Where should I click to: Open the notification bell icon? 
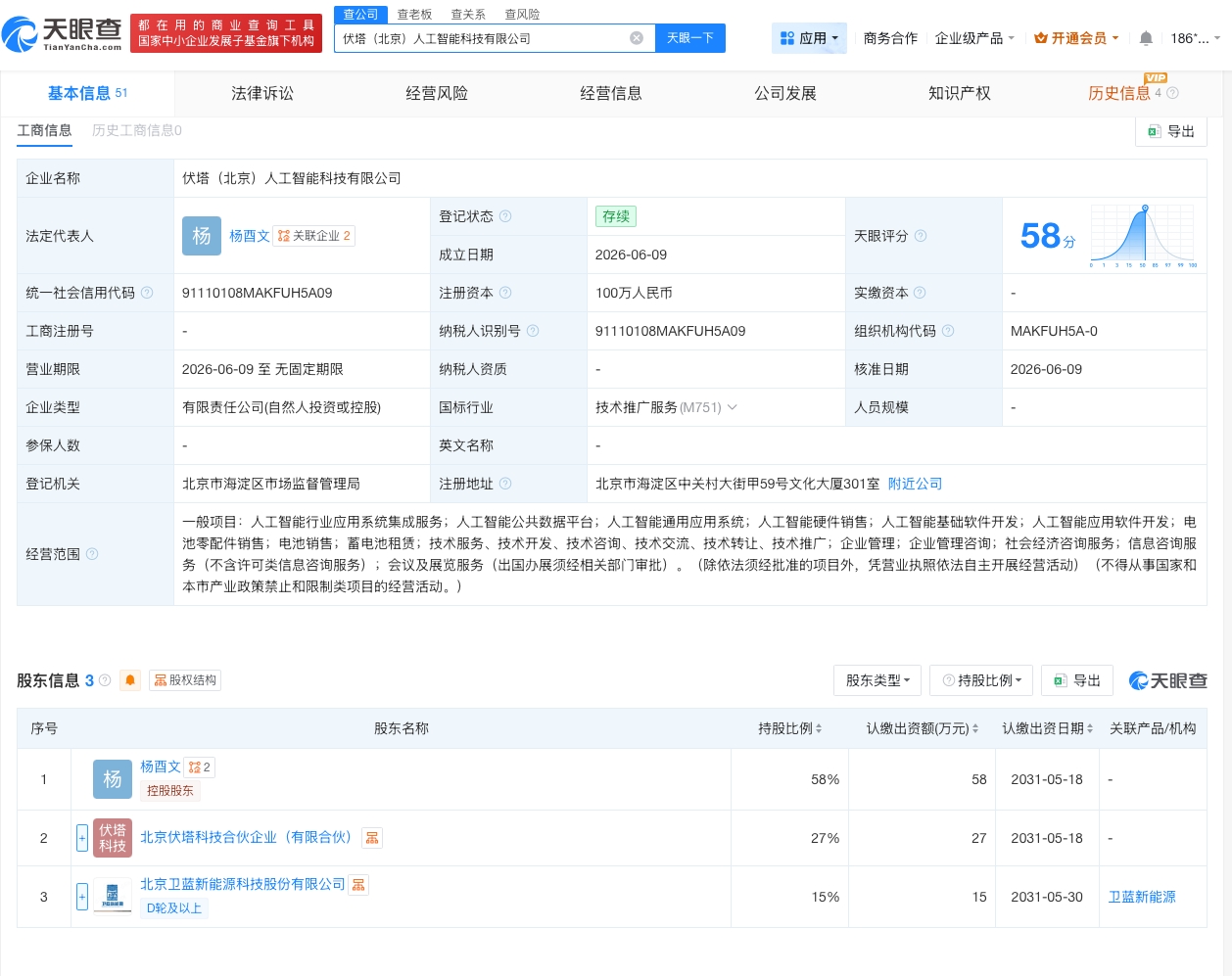coord(1146,38)
